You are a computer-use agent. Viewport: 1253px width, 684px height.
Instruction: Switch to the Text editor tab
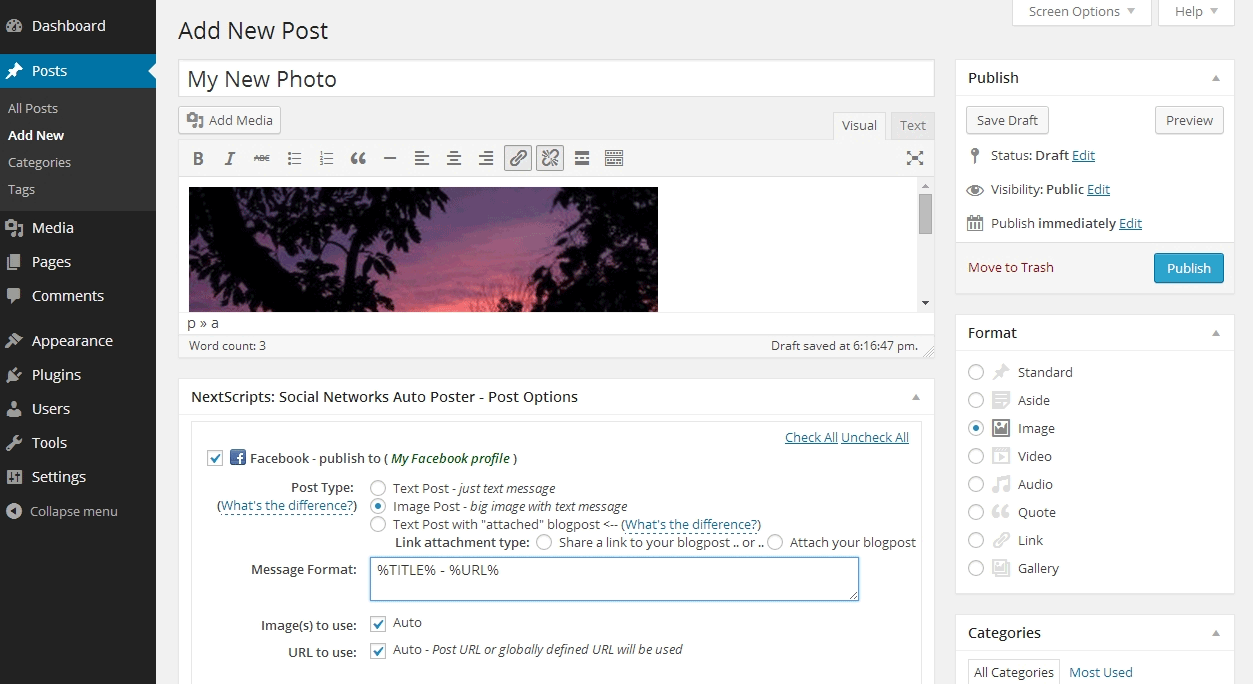click(913, 125)
